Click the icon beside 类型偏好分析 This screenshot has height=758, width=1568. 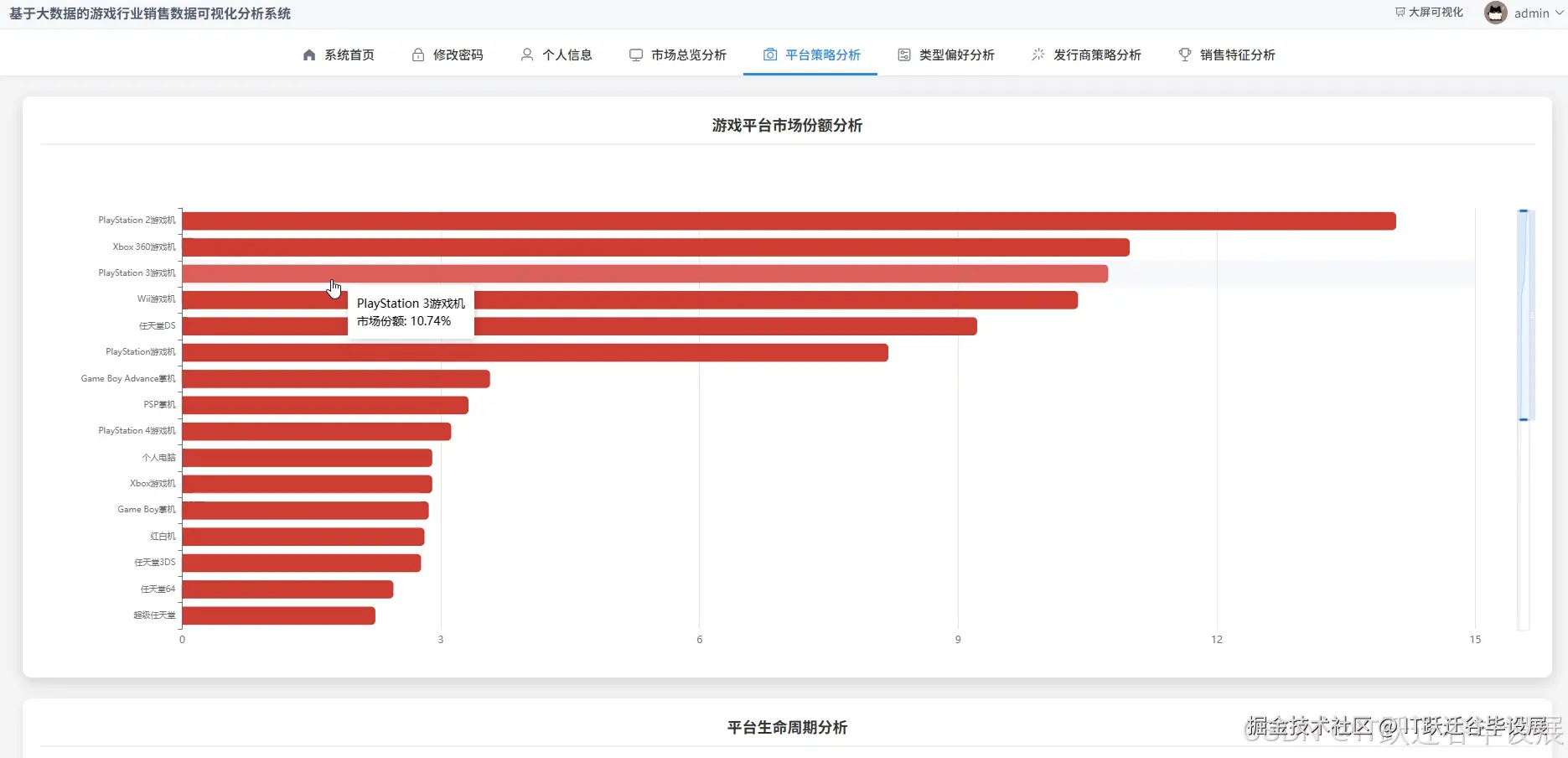click(x=904, y=55)
